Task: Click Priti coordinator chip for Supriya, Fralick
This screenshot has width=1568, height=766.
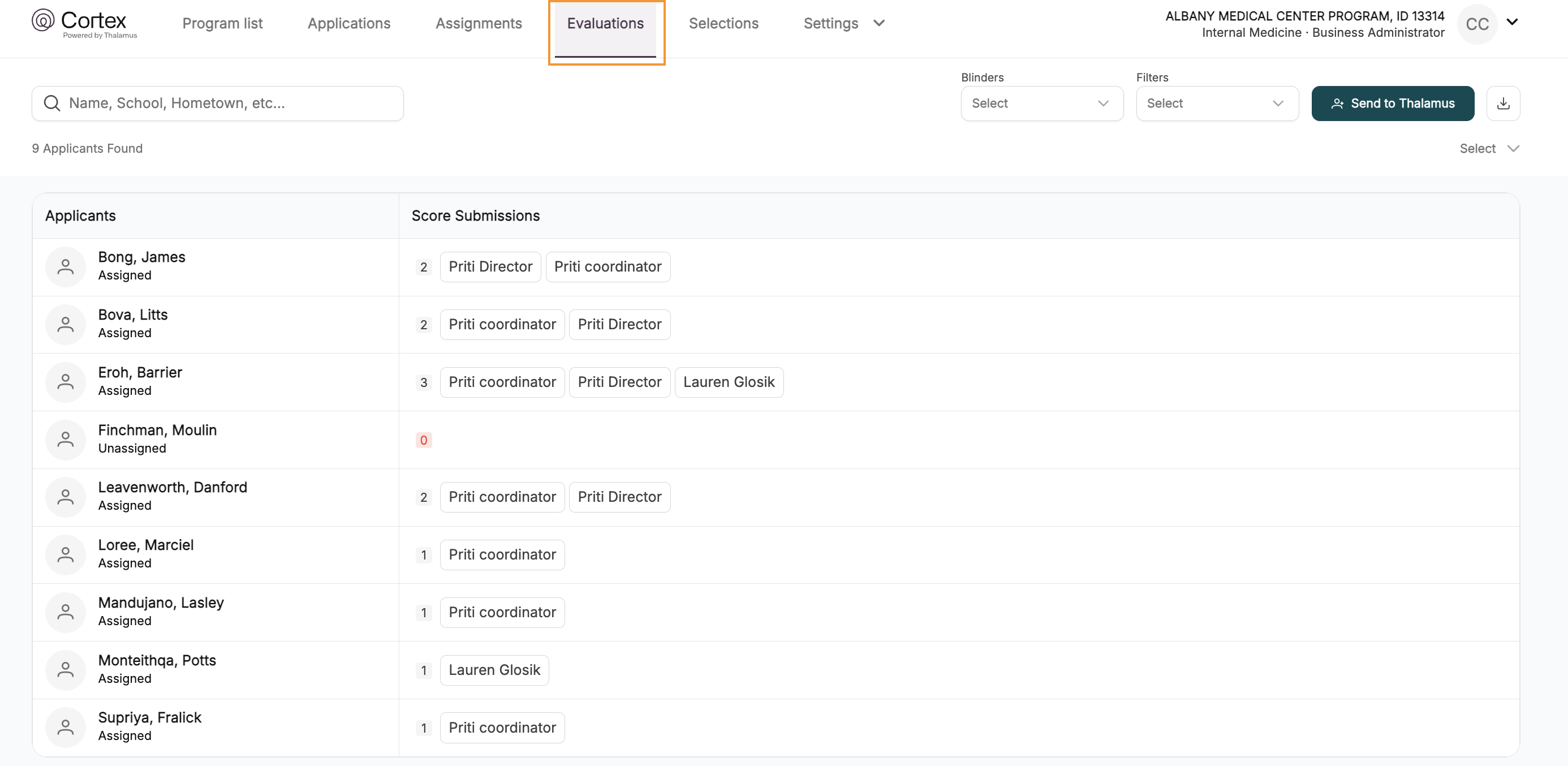Action: pyautogui.click(x=502, y=728)
